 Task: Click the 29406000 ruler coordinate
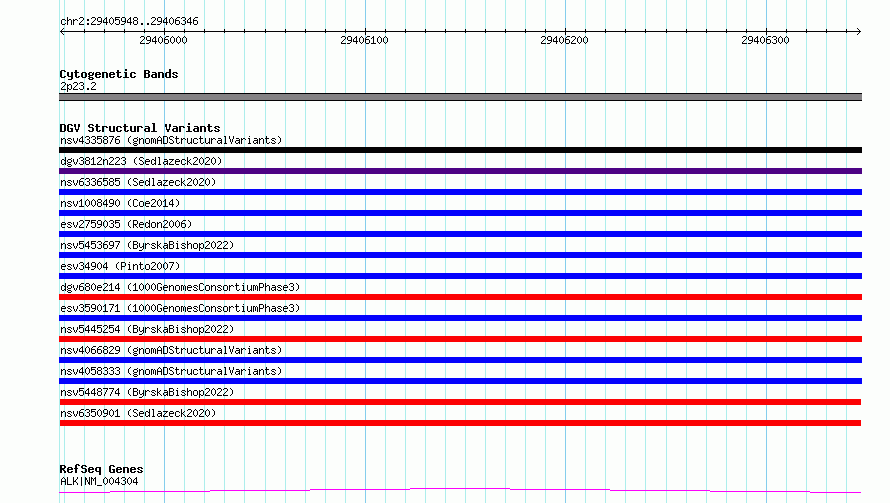coord(163,40)
